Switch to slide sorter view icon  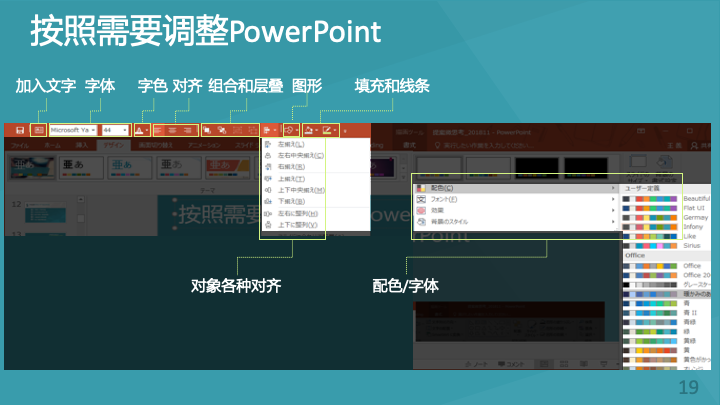point(564,364)
